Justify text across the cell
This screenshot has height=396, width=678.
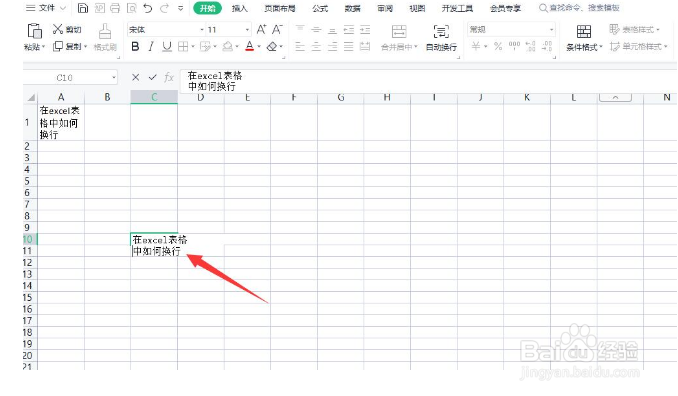pos(349,46)
